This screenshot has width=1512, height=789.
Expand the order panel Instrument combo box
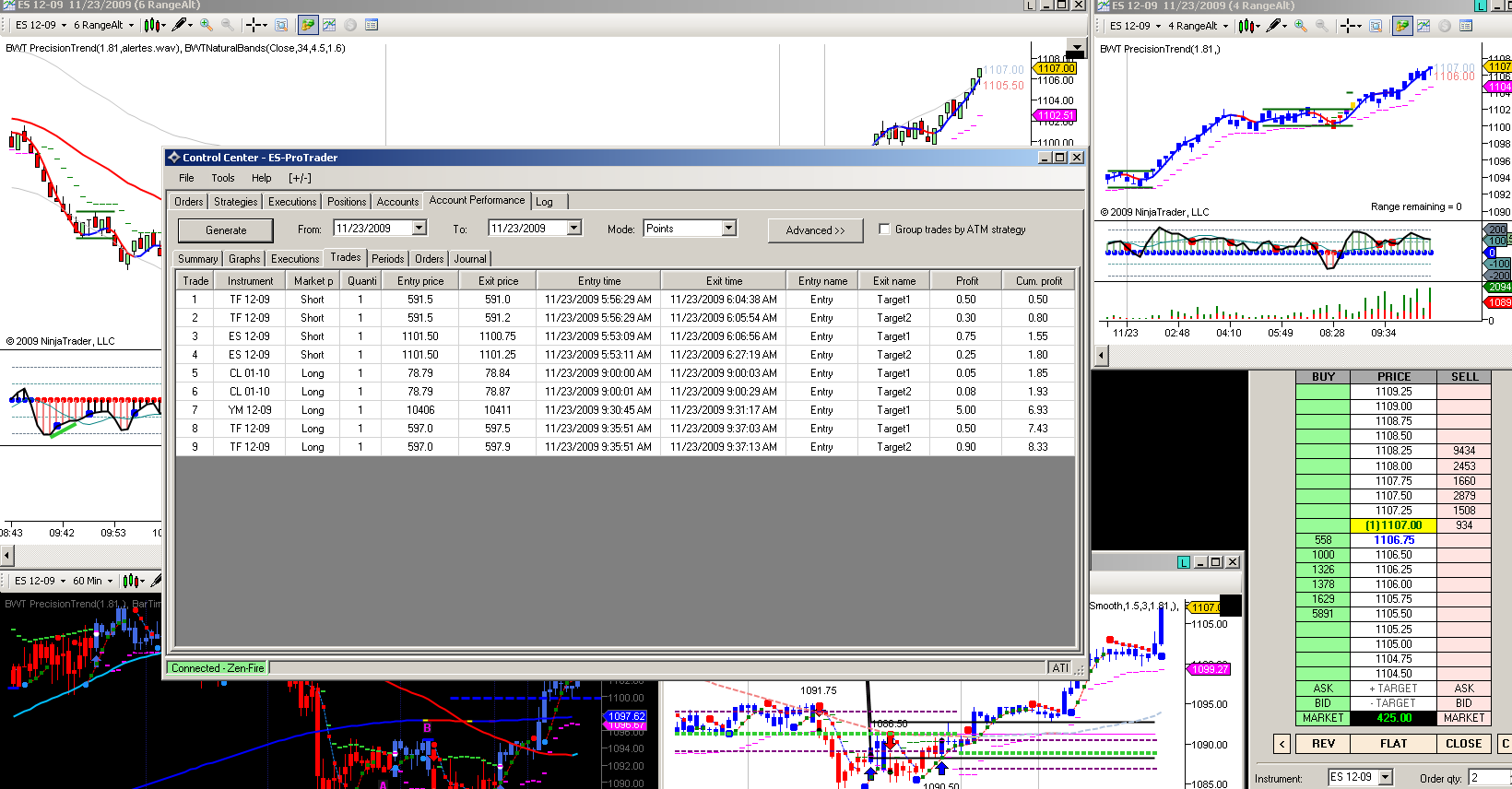tap(1385, 778)
